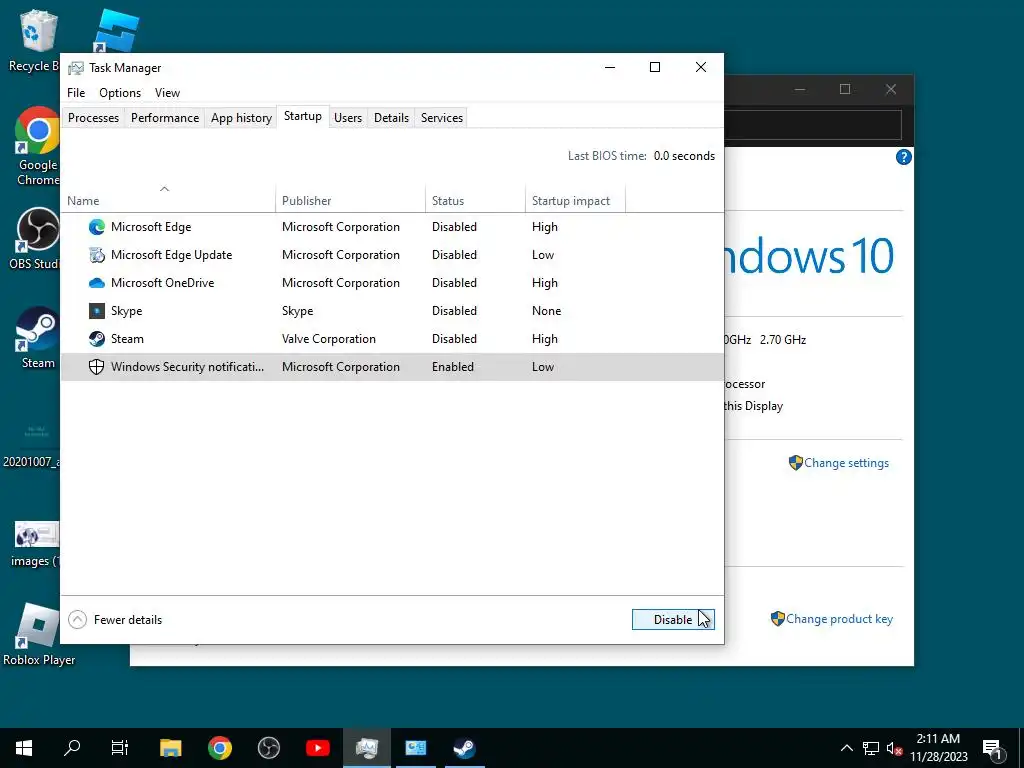
Task: Open OBS Studio desktop shortcut
Action: coord(37,239)
